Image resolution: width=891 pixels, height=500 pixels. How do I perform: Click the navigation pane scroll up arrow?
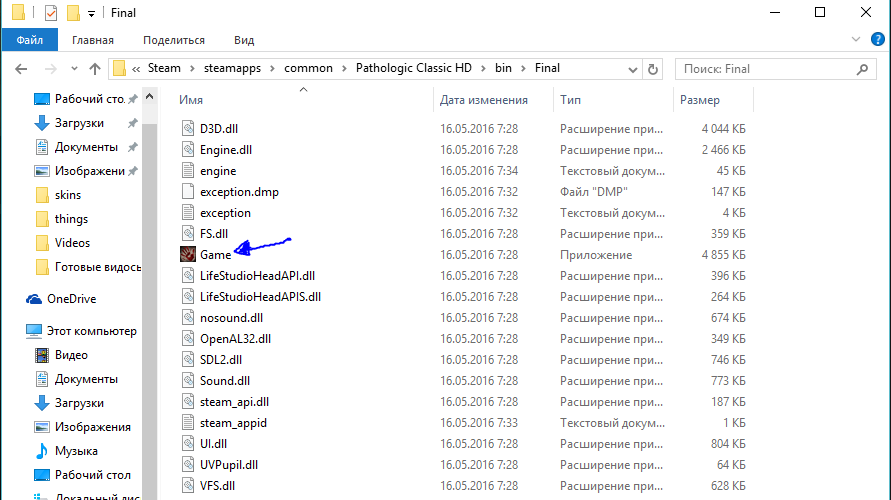(149, 97)
